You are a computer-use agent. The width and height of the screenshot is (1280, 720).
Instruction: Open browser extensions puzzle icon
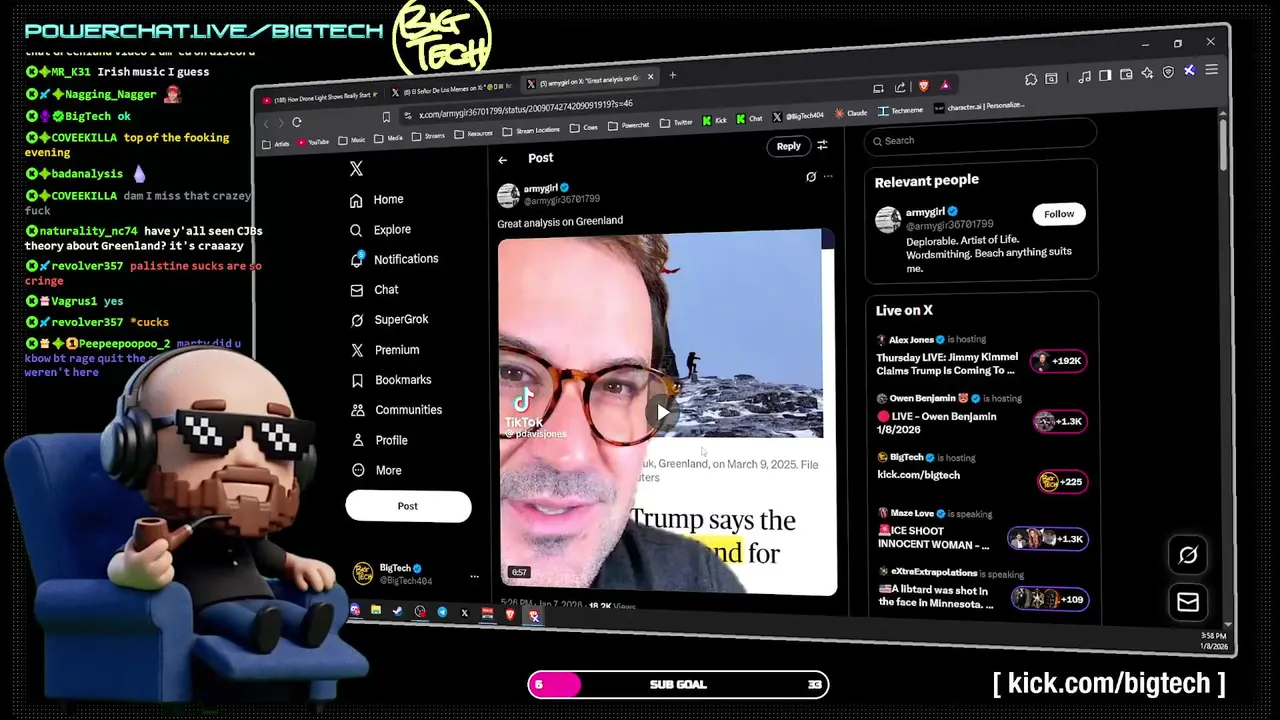click(1030, 79)
